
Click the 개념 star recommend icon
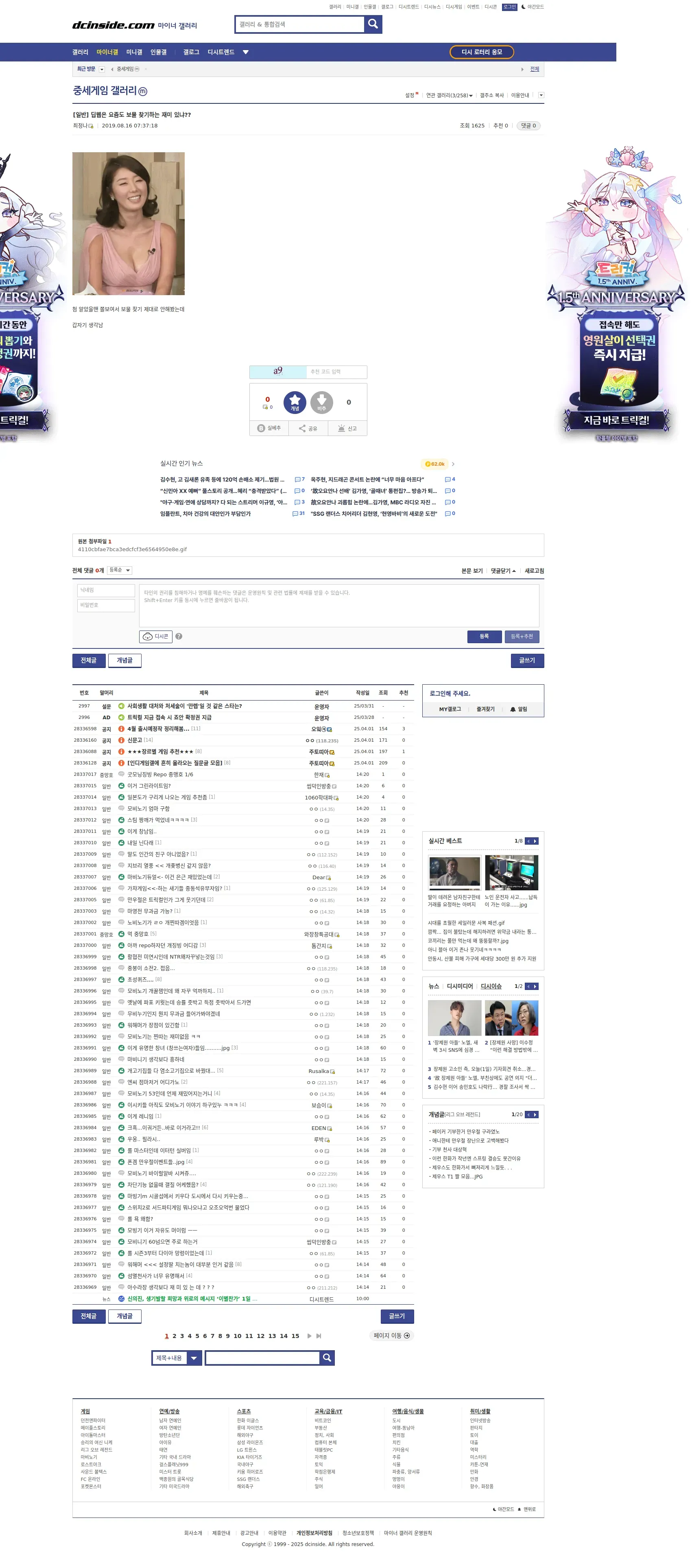pyautogui.click(x=295, y=402)
